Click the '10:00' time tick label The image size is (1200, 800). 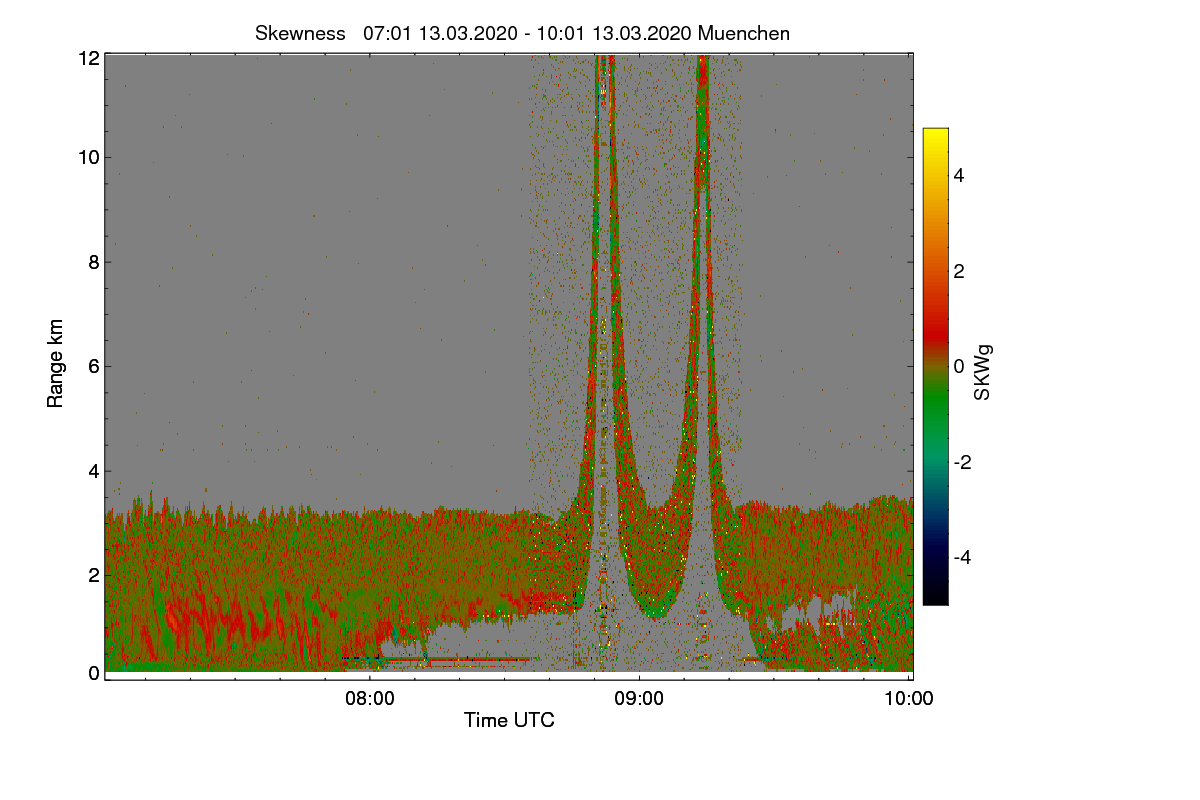tap(909, 700)
